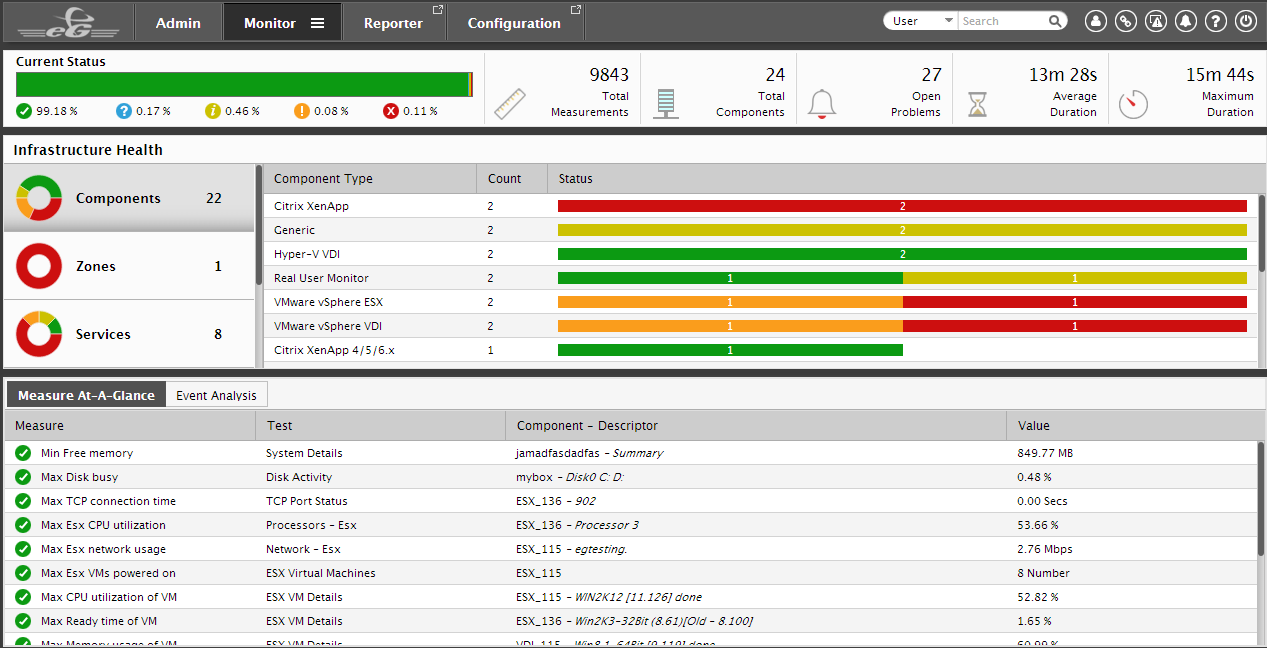
Task: Click the popout icon on the Configuration tab
Action: click(575, 10)
